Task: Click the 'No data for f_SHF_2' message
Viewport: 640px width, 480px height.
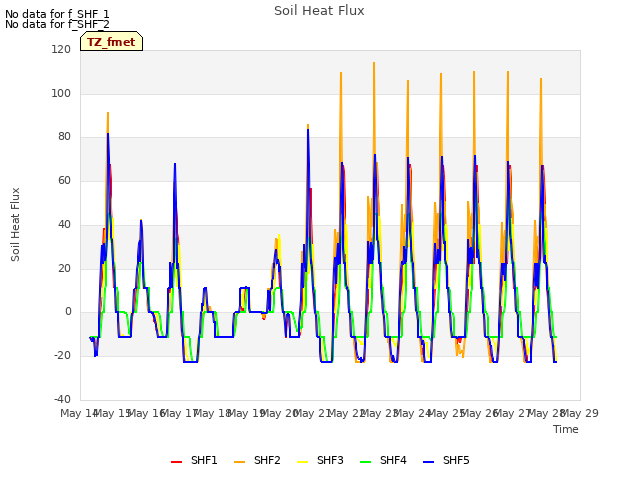Action: 57,24
